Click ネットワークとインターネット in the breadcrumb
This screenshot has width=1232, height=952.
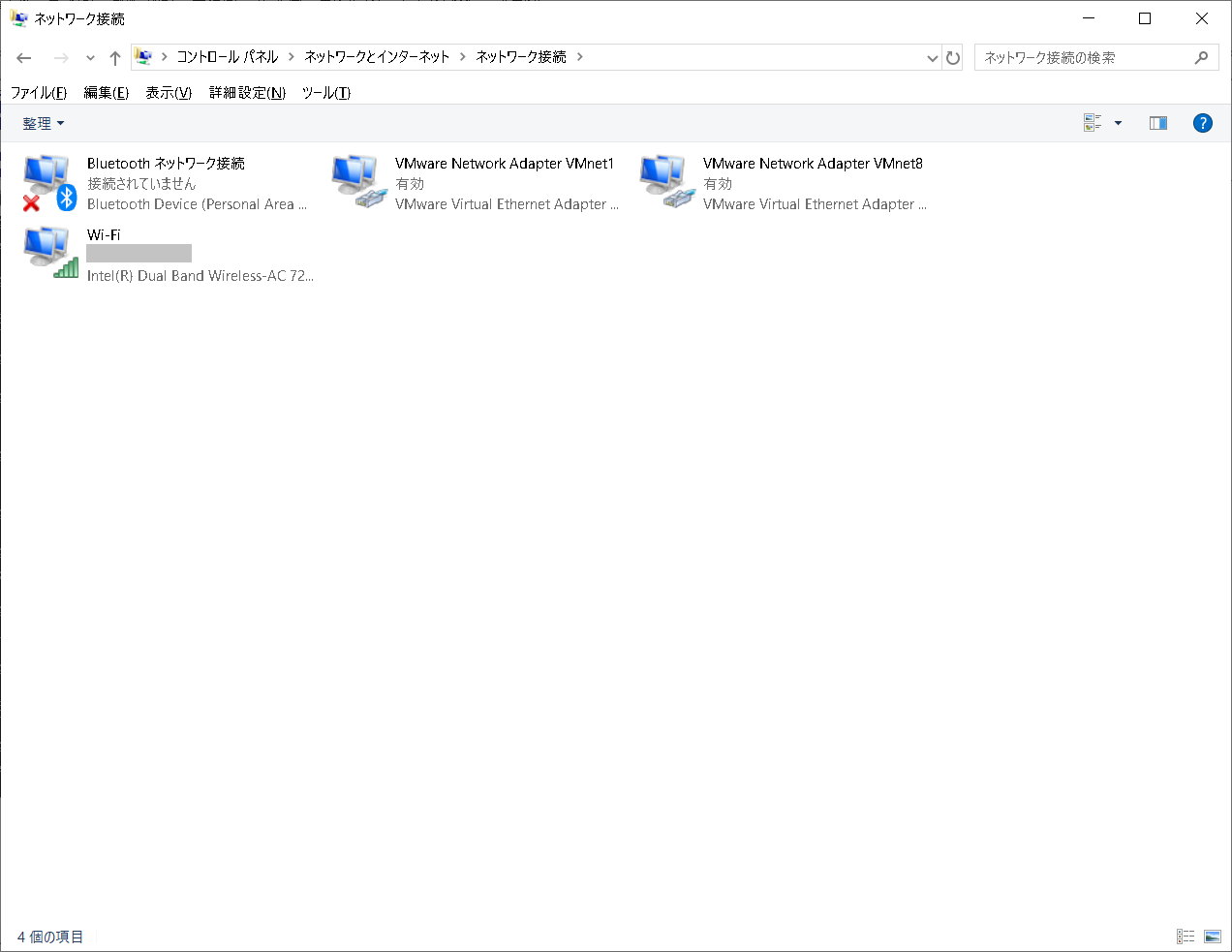(377, 57)
